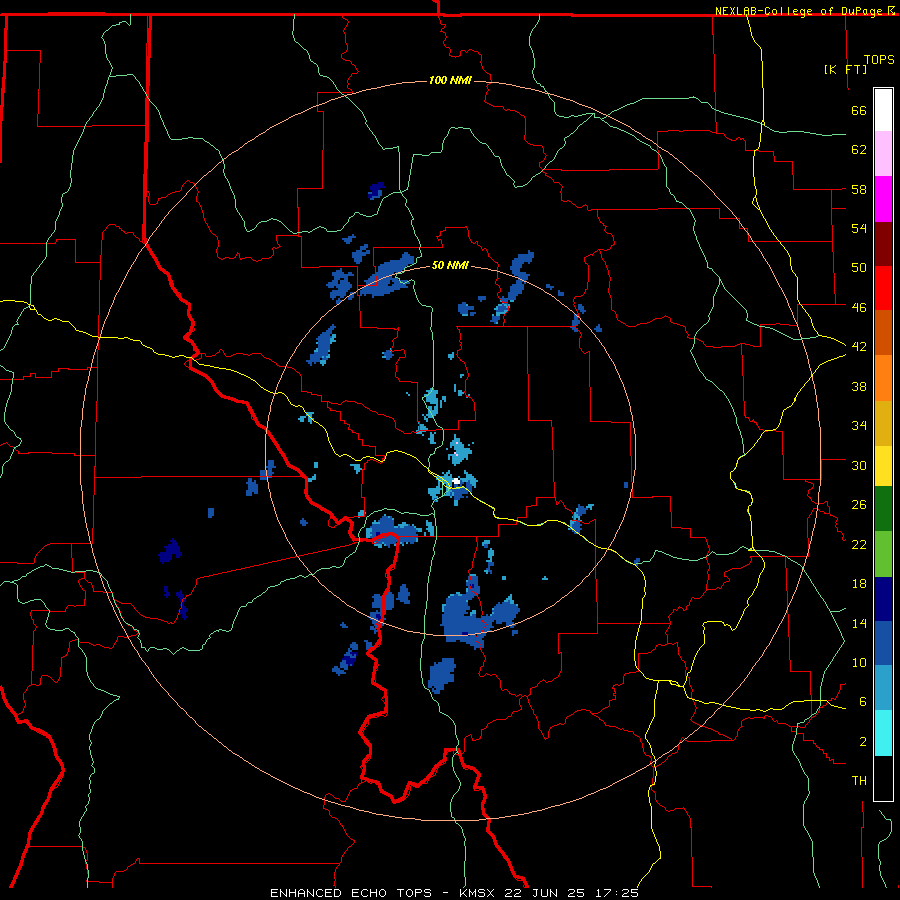Click the "2" scale value
The width and height of the screenshot is (900, 900).
863,741
